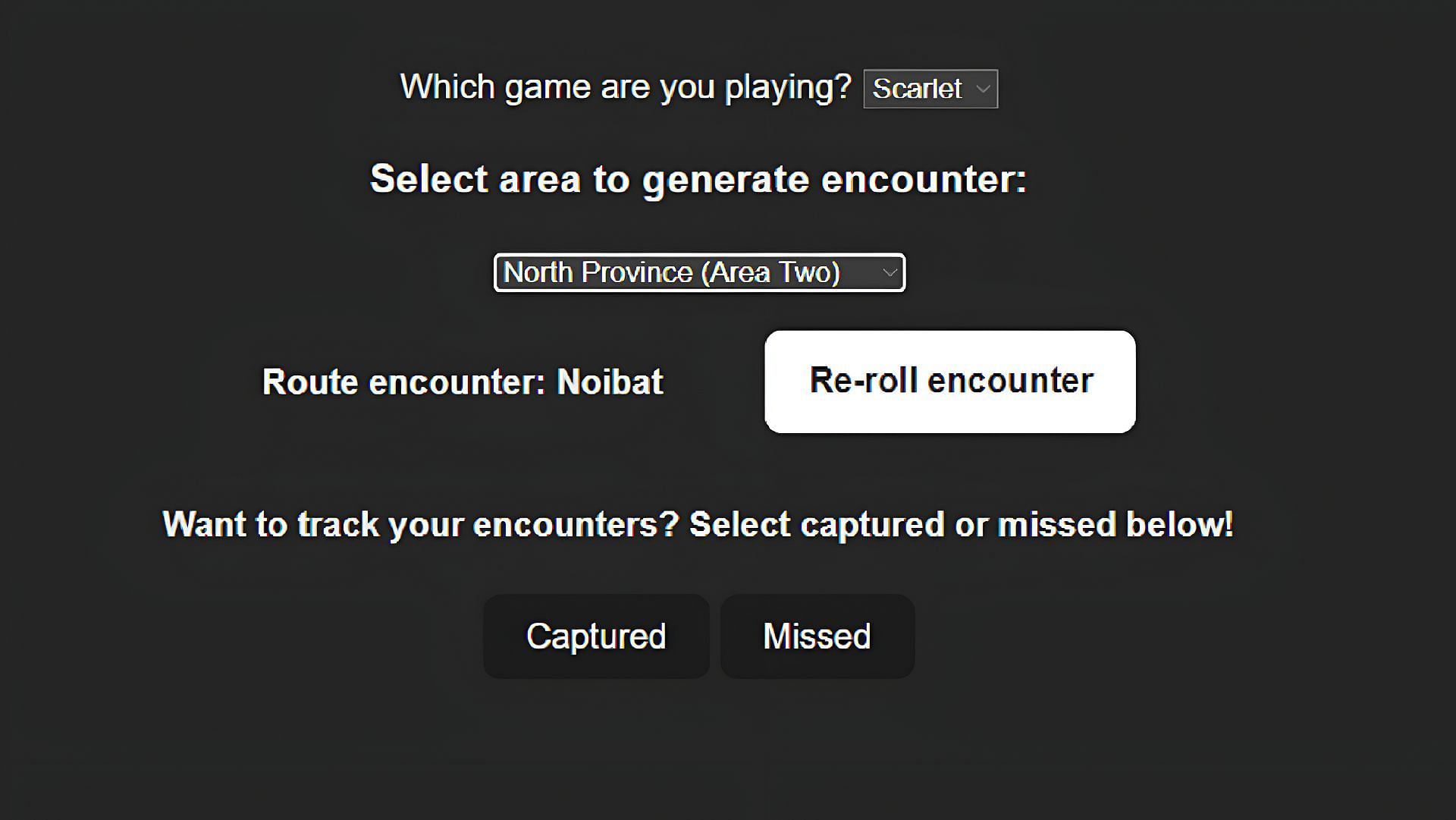
Task: Re-roll the route encounter
Action: click(x=950, y=382)
